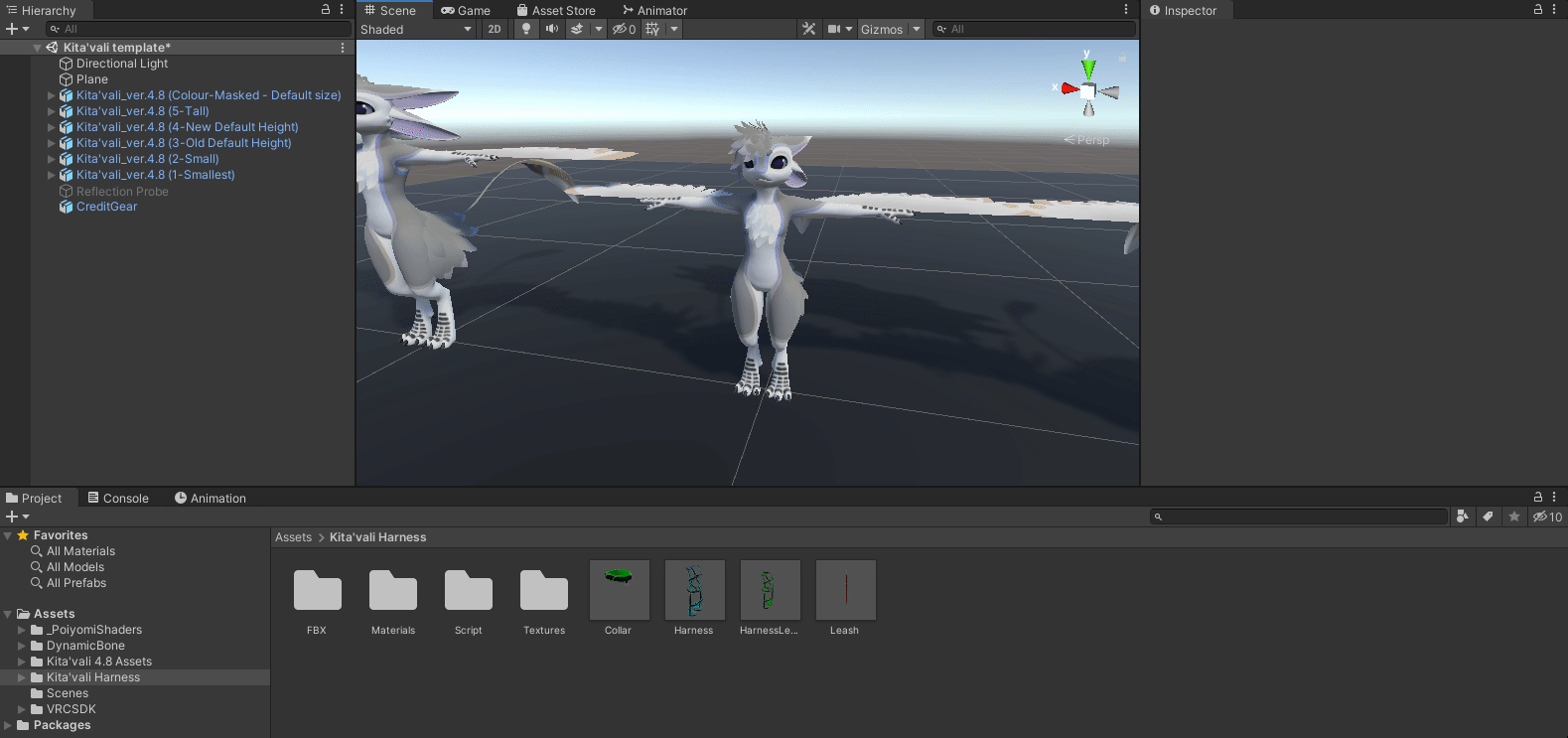Click the Reflection Probe object icon
1568x738 pixels.
pyautogui.click(x=67, y=192)
